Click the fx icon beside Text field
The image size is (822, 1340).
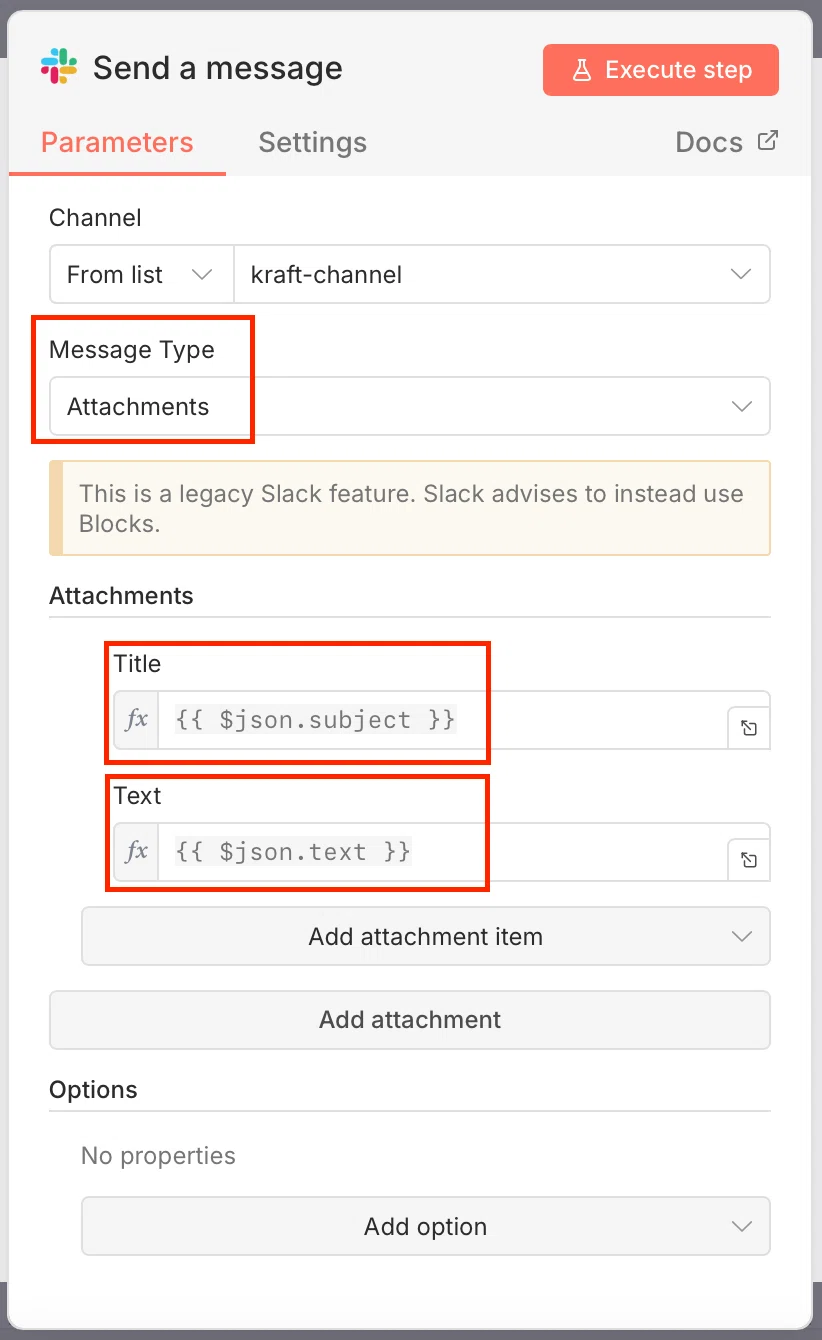[137, 852]
